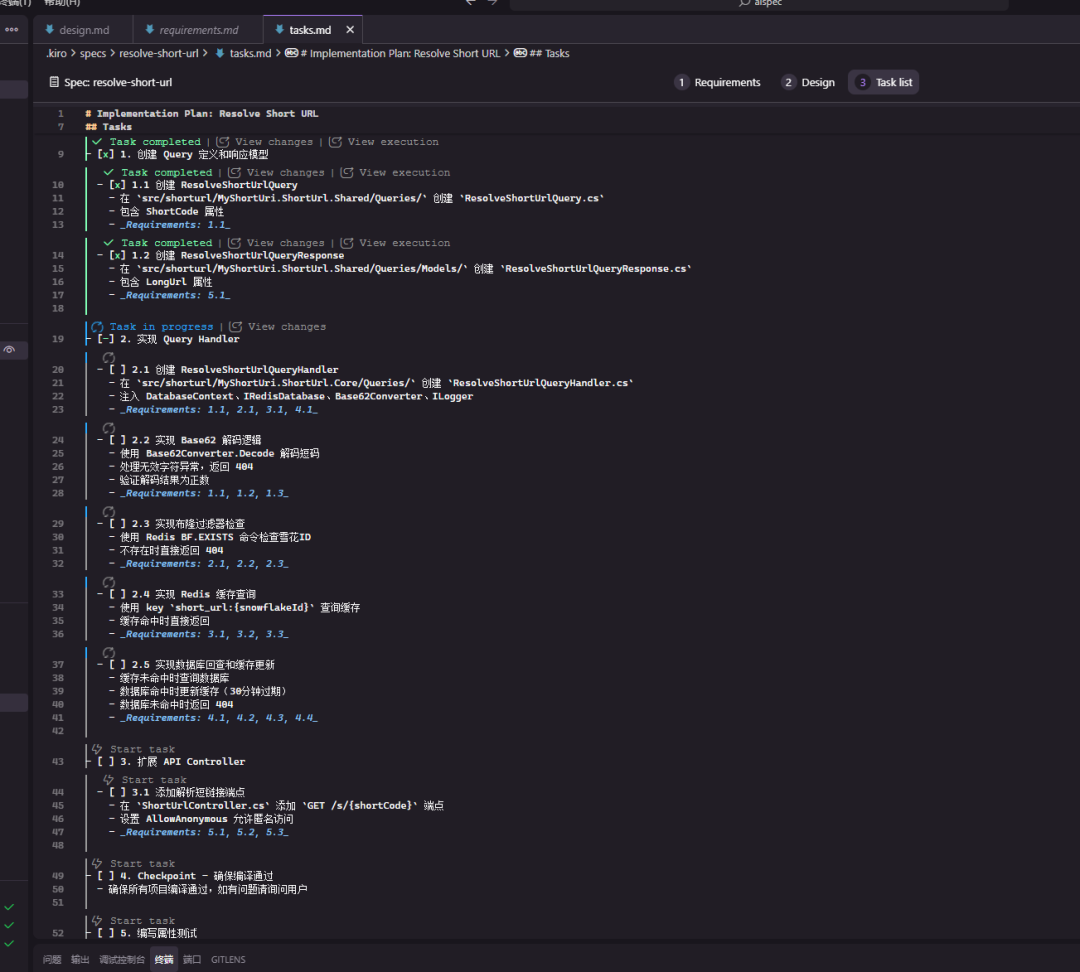Navigate back with left arrow
Screen dimensions: 1080x972
(470, 3)
